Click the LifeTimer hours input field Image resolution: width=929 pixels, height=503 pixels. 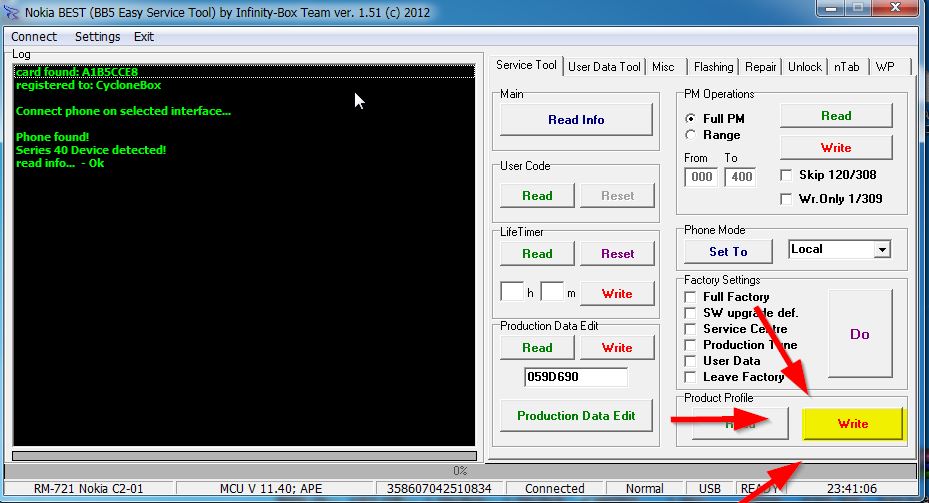(512, 292)
